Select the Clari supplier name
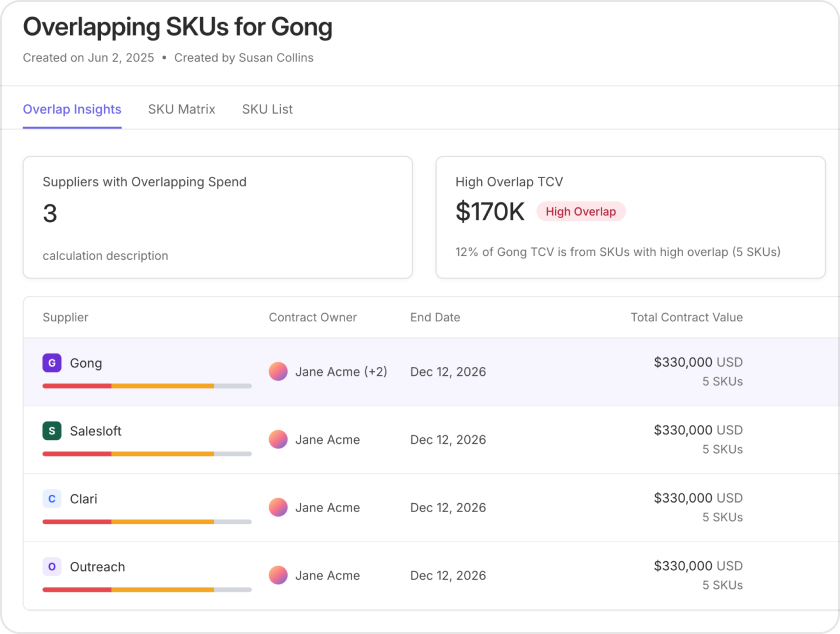 click(84, 499)
